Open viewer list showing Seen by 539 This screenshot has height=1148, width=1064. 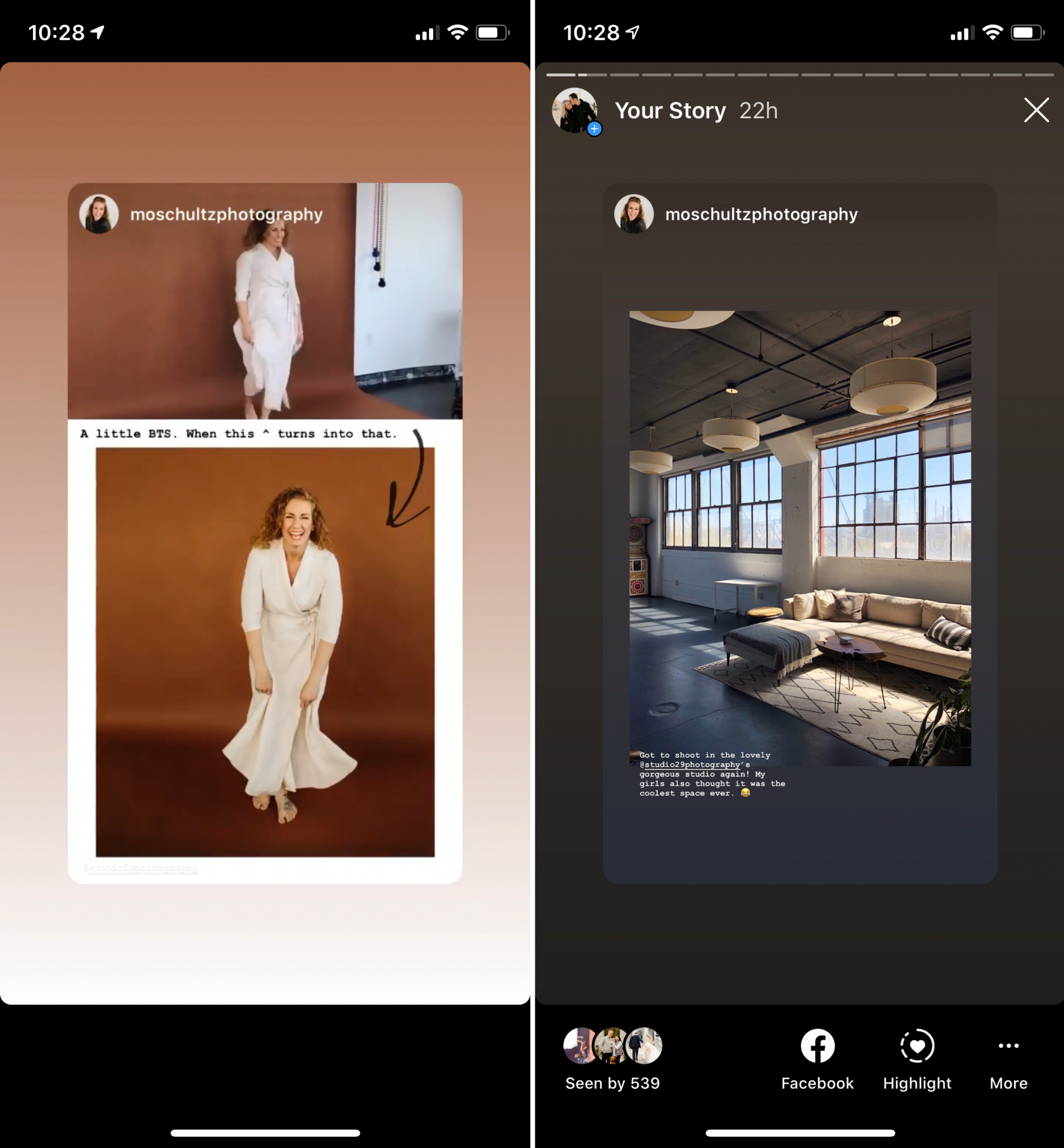click(612, 1058)
